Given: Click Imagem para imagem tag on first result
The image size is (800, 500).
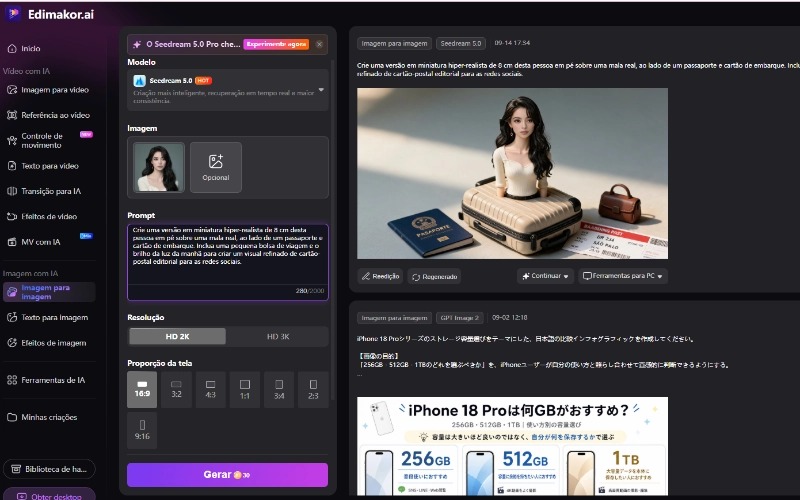Looking at the screenshot, I should pyautogui.click(x=394, y=44).
